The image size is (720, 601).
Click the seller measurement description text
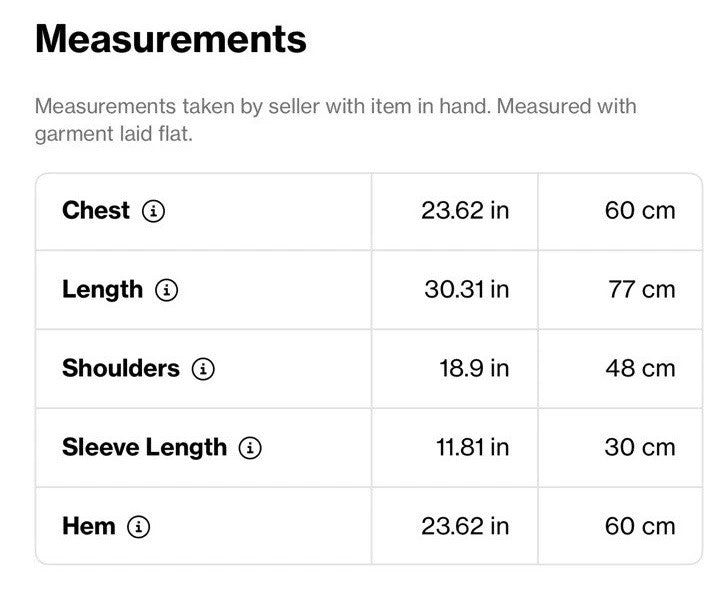[x=336, y=120]
